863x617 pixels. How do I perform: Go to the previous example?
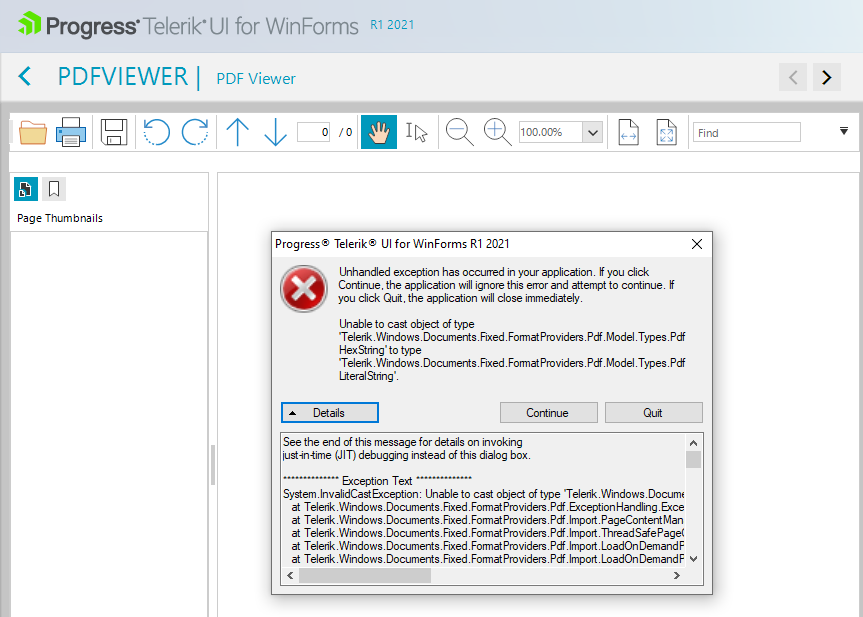click(x=793, y=77)
